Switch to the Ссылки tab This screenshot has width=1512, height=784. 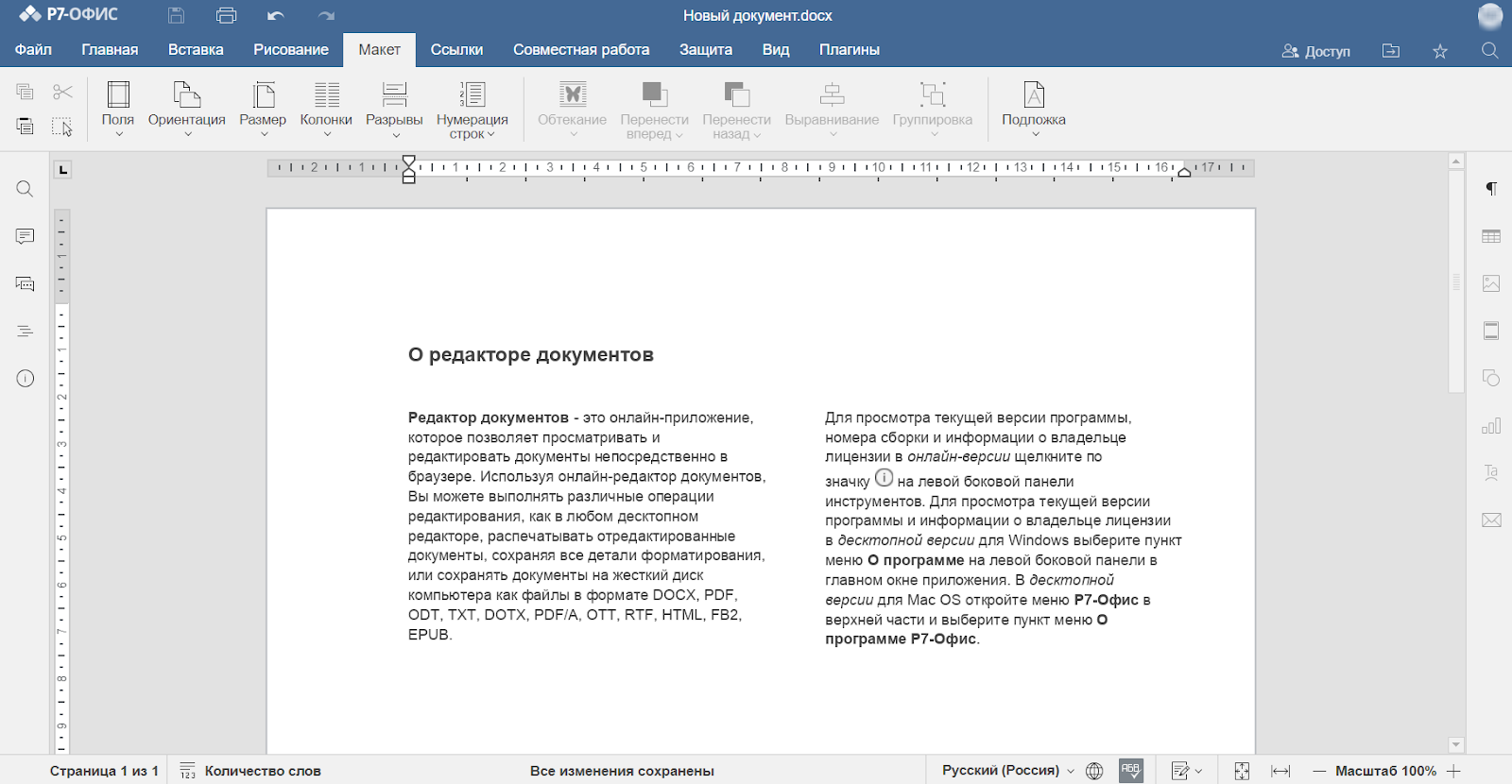(456, 50)
